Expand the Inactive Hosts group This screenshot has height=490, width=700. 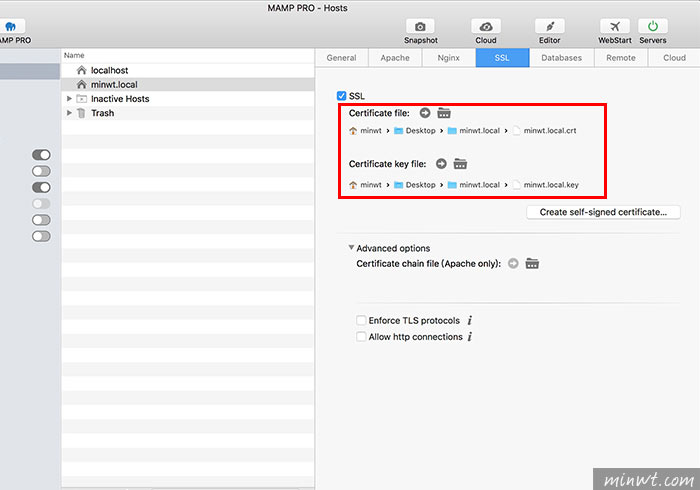(69, 99)
